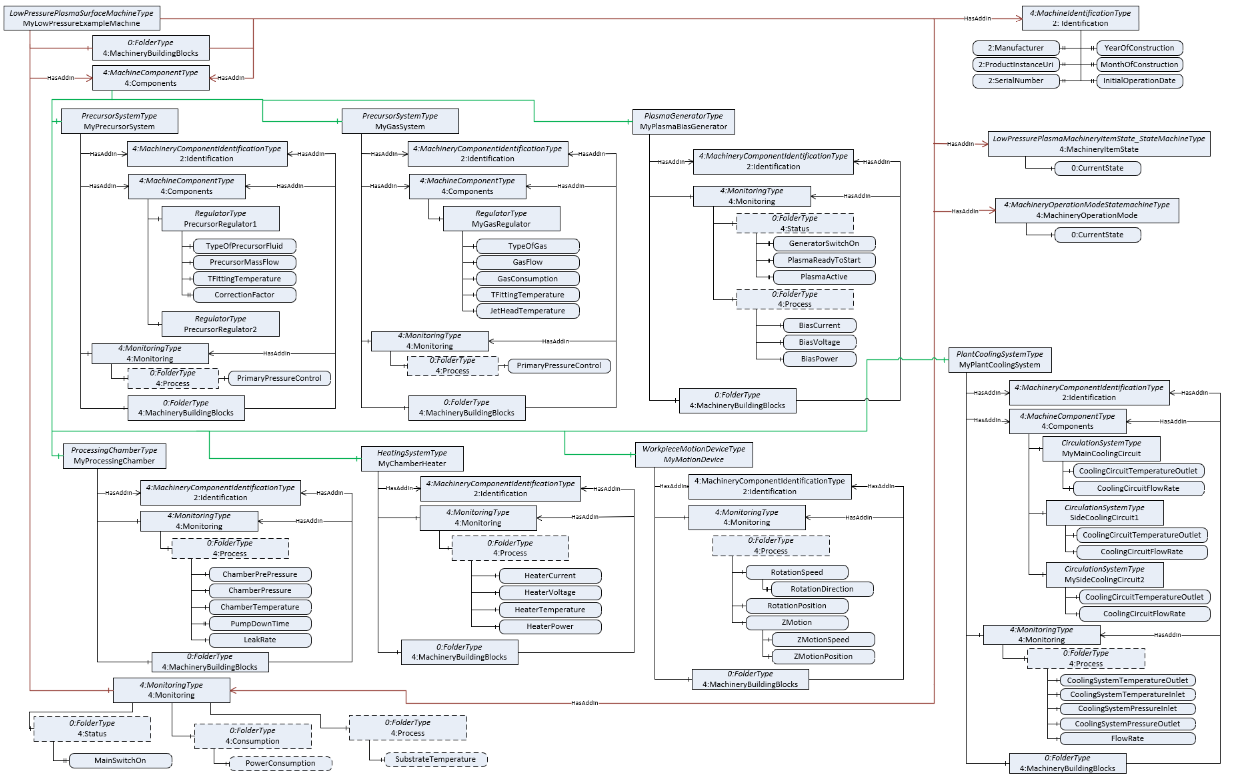Select the PrecursorRegulator1 box
Image resolution: width=1238 pixels, height=774 pixels.
(x=221, y=219)
